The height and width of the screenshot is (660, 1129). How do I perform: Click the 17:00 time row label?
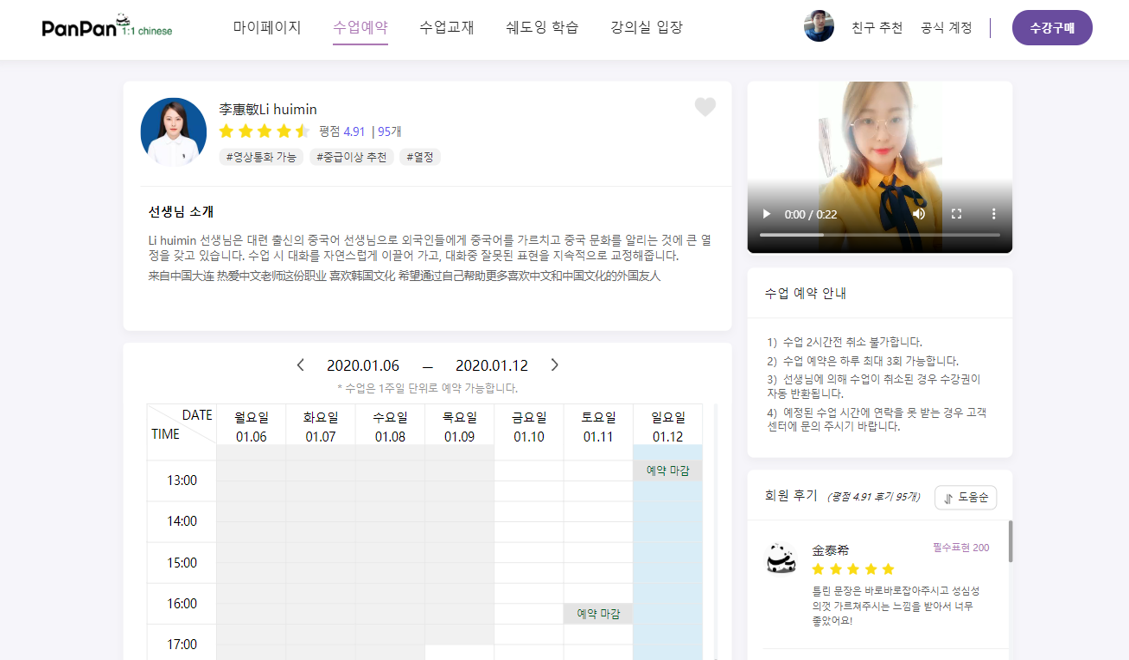(x=181, y=644)
